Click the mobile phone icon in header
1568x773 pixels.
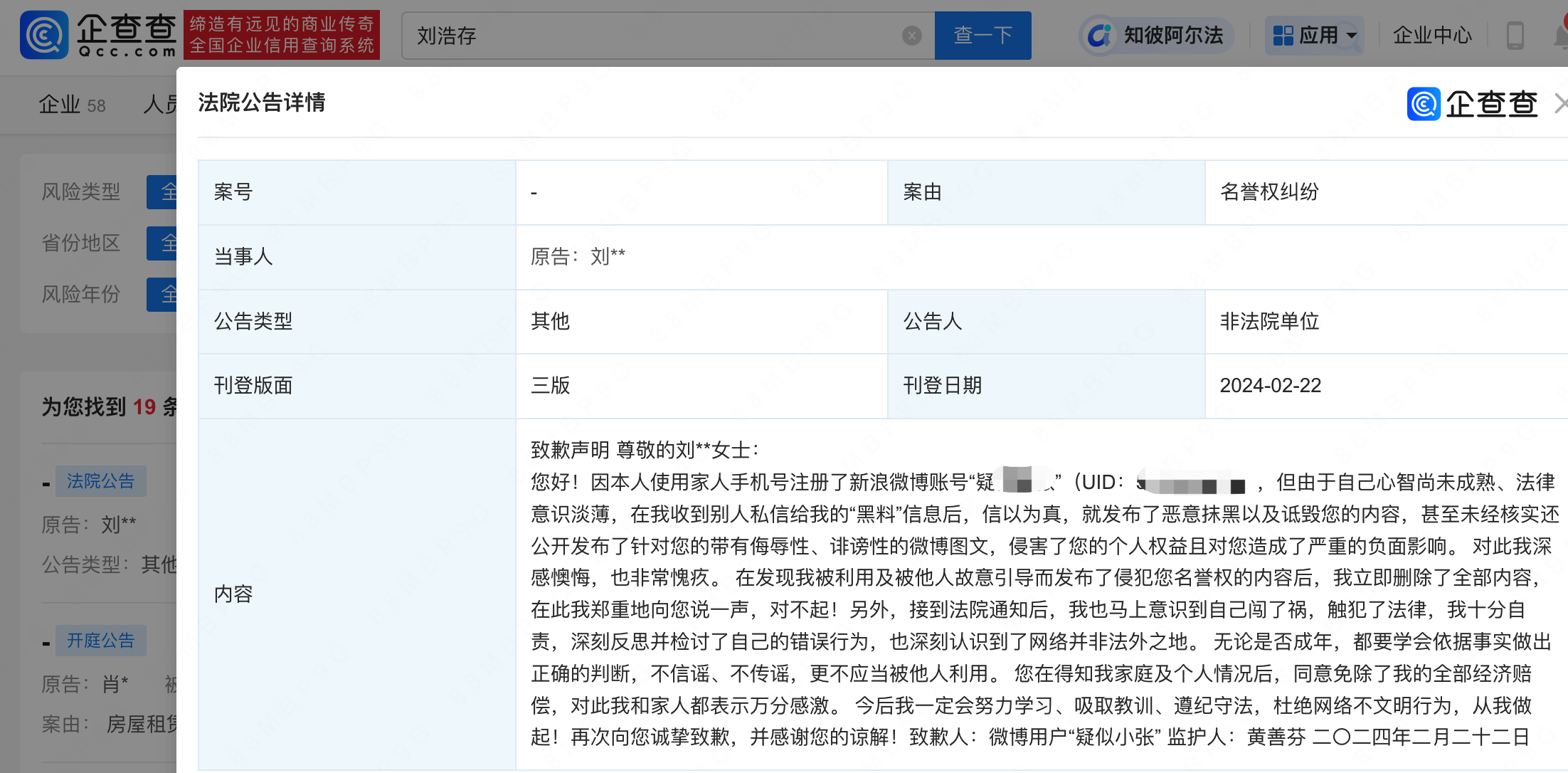point(1515,35)
